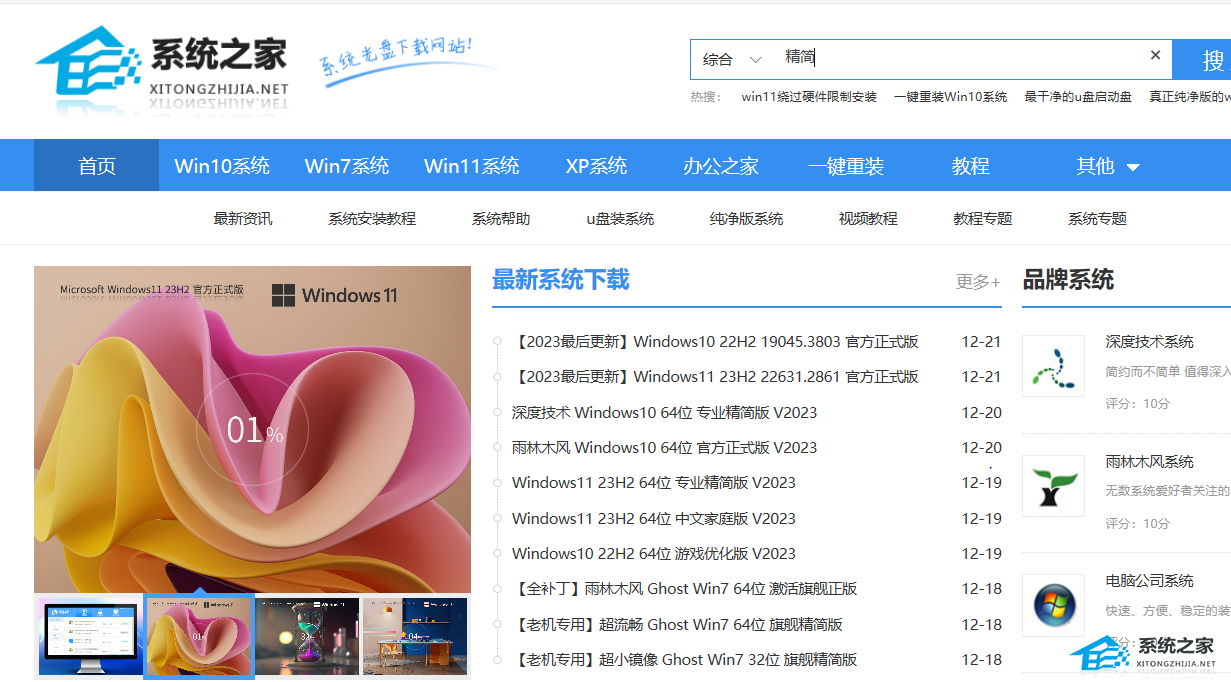Click the 电脑公司系统 Windows orb icon
This screenshot has width=1231, height=682.
pos(1053,605)
